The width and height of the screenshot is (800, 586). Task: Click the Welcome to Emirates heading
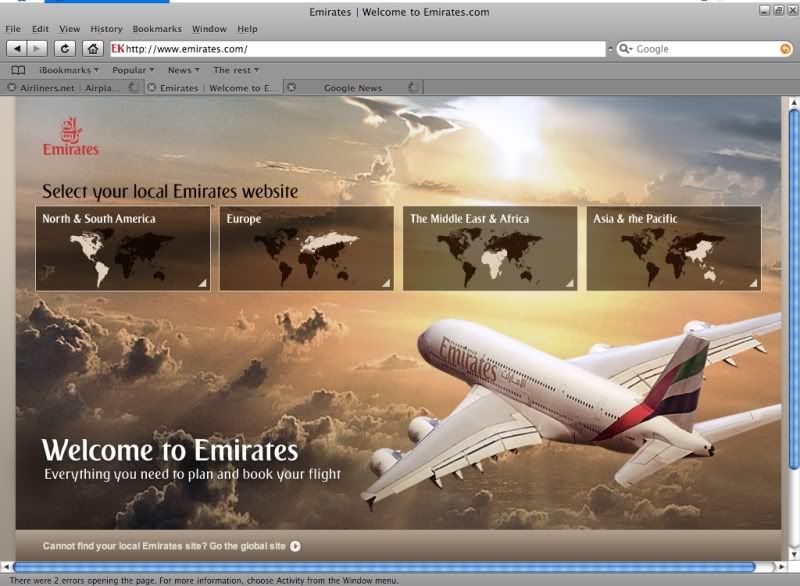170,451
